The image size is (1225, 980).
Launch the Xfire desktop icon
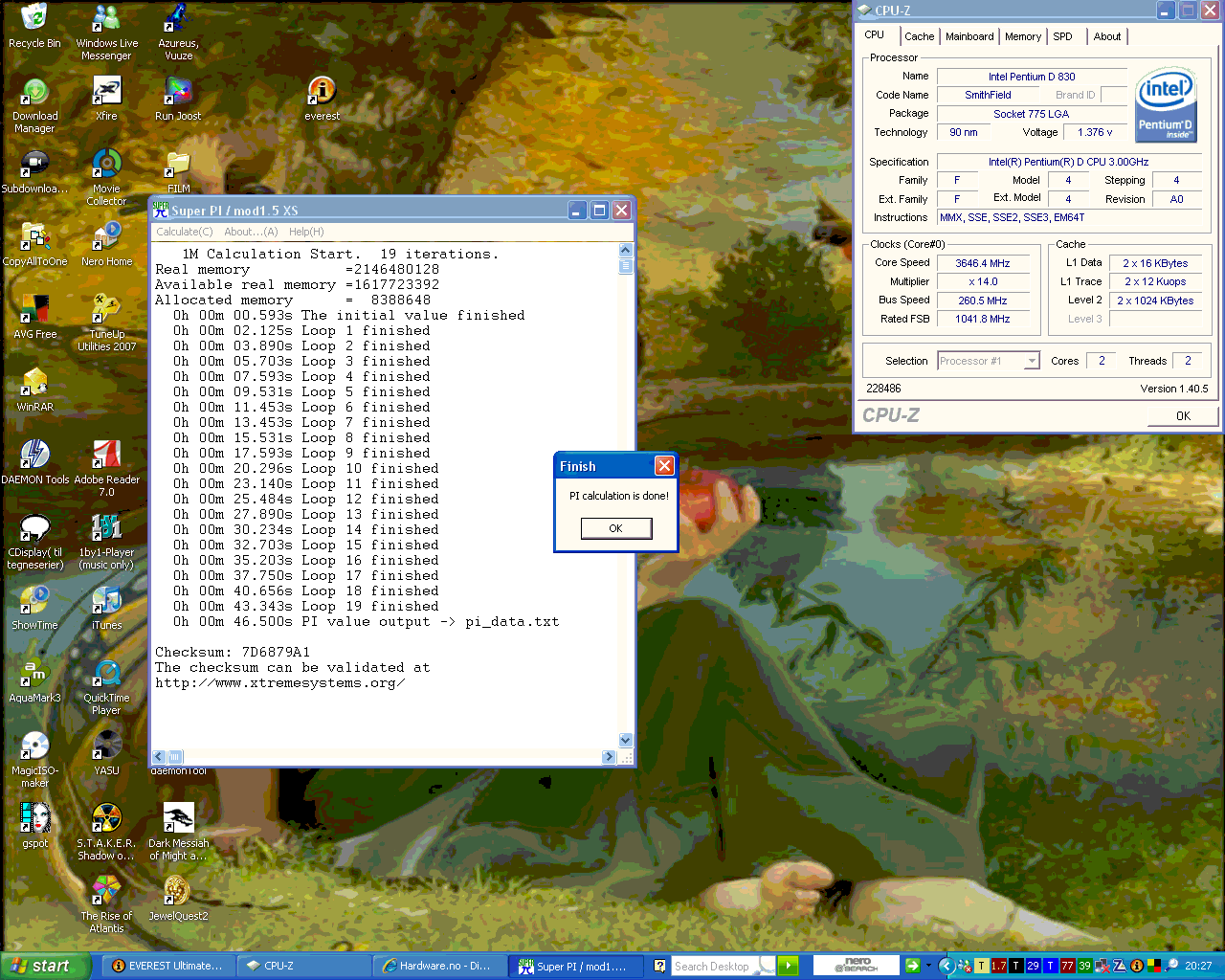coord(106,99)
